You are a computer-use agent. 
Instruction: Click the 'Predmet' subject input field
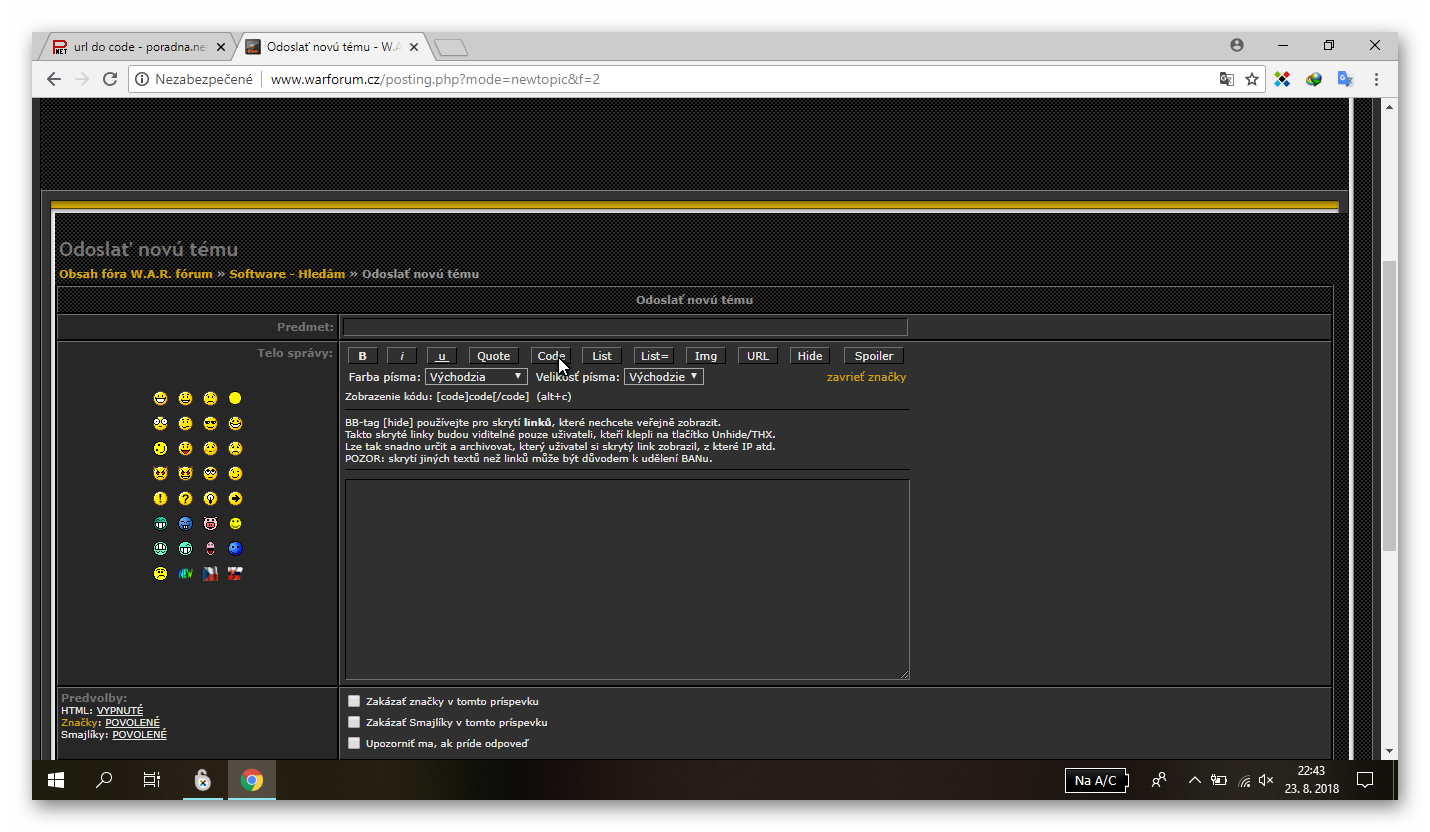tap(625, 327)
